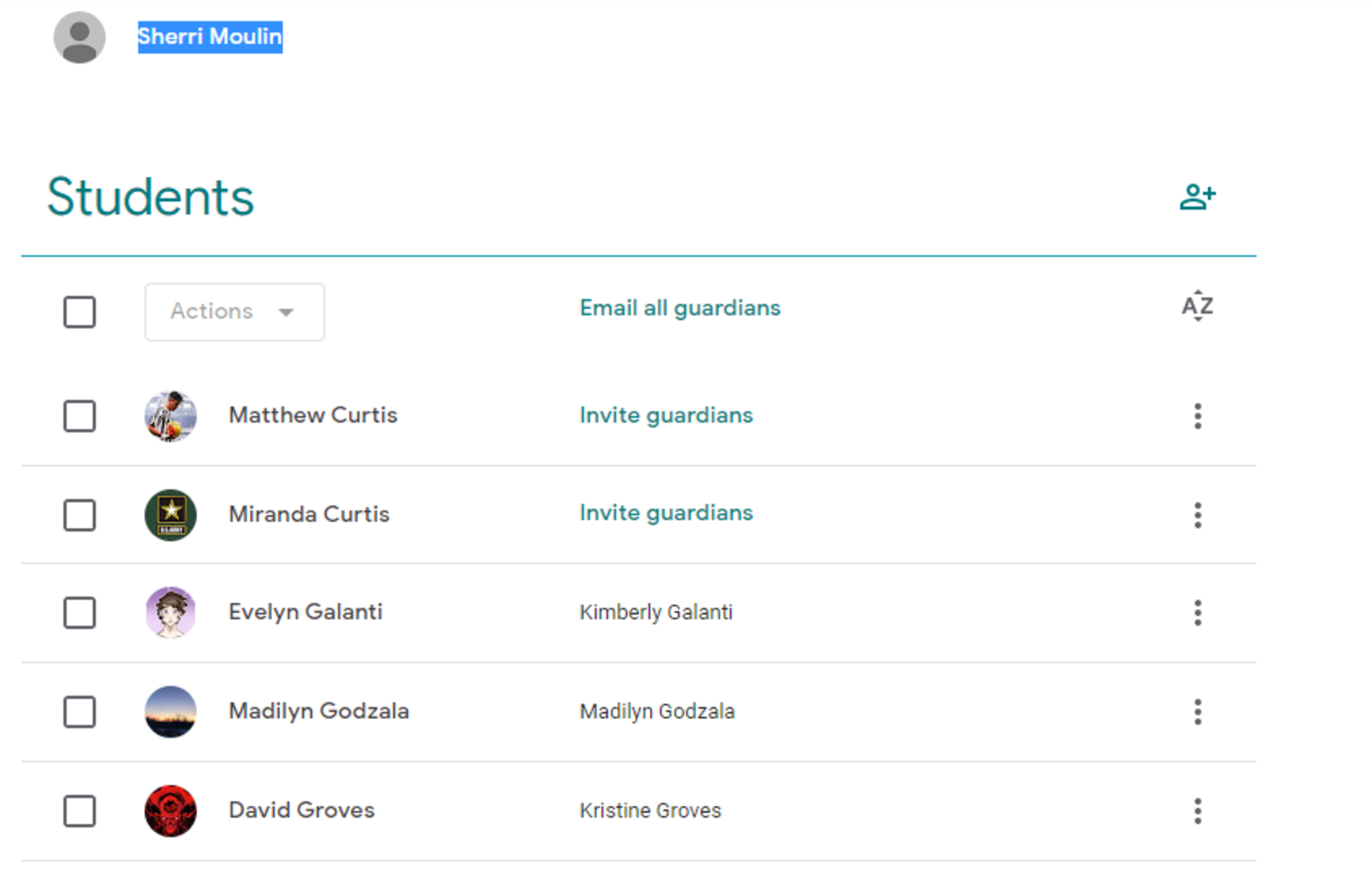Open three-dot menu for Matthew Curtis
Image resolution: width=1372 pixels, height=881 pixels.
[x=1197, y=416]
